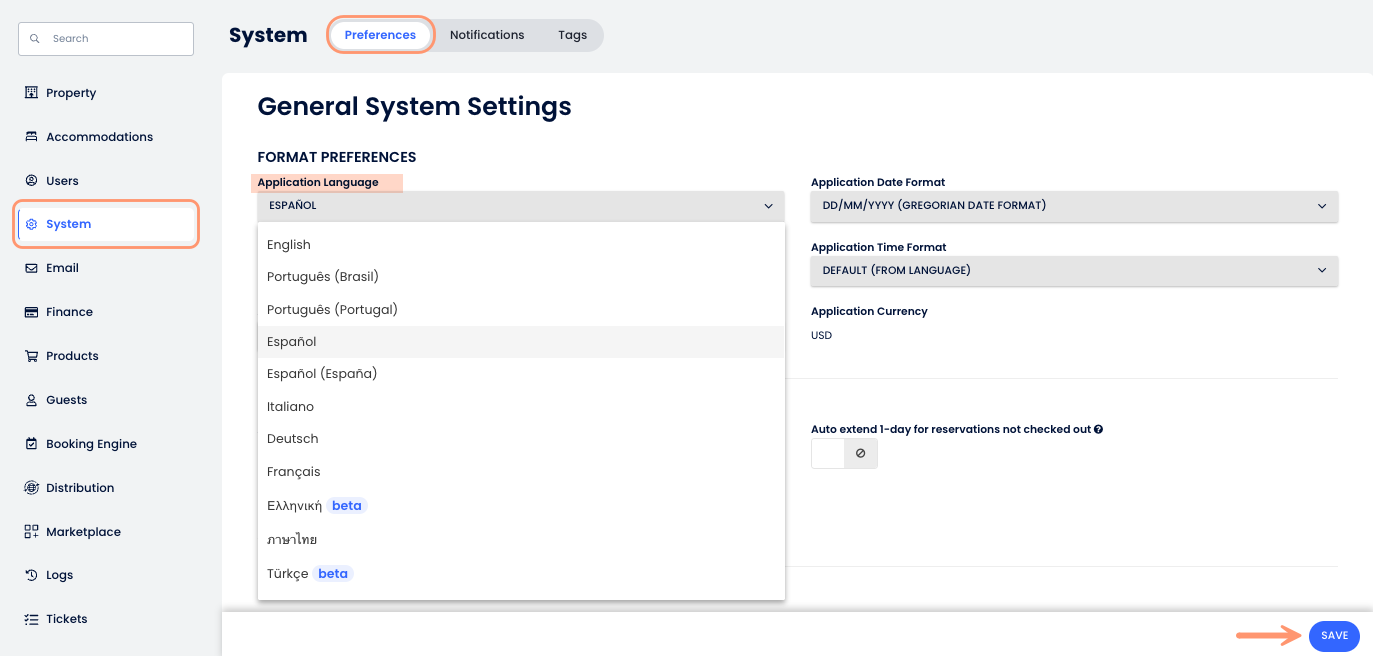Click the blue SAVE button

coord(1334,636)
